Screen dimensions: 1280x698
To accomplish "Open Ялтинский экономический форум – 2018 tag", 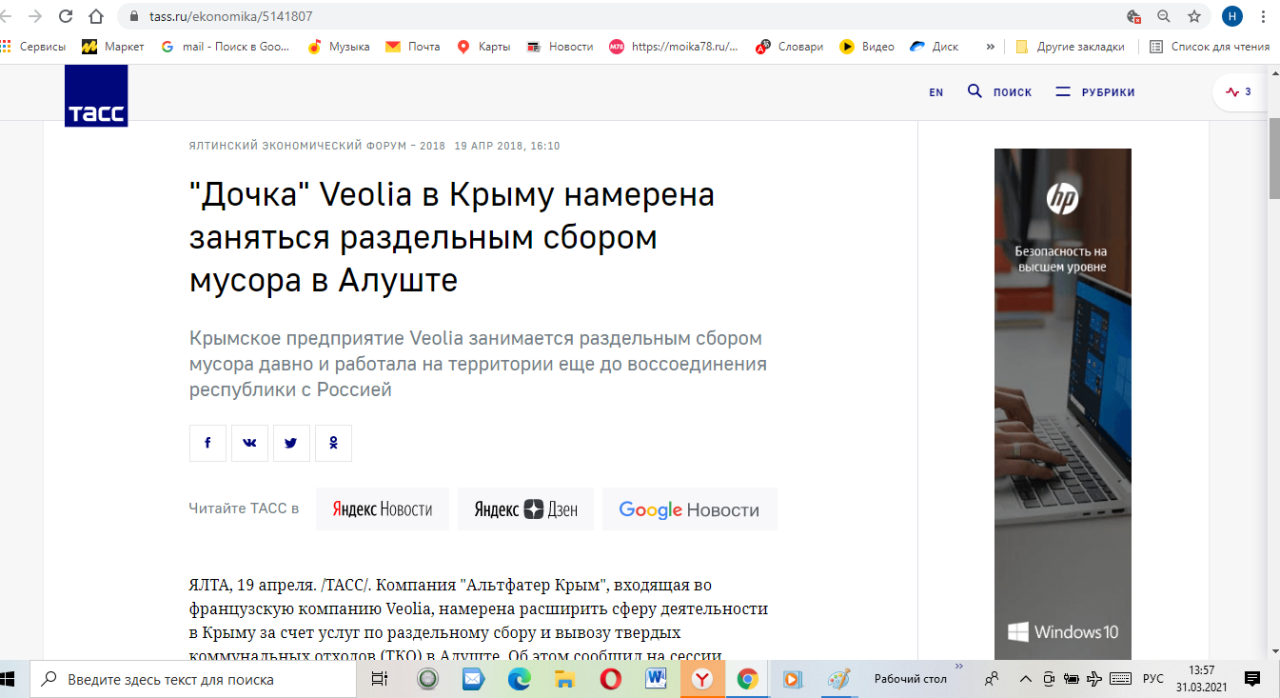I will (x=317, y=146).
